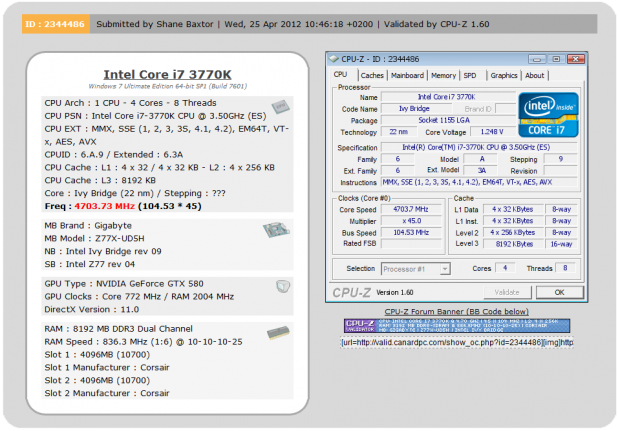Close the CPU-Z window
Screen dimensions: 620x431
click(576, 59)
